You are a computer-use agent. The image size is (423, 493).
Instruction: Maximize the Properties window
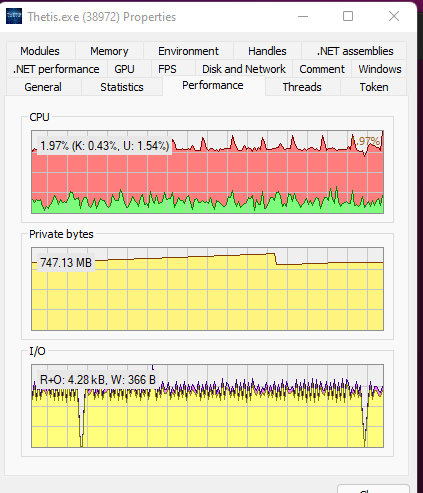click(x=348, y=16)
